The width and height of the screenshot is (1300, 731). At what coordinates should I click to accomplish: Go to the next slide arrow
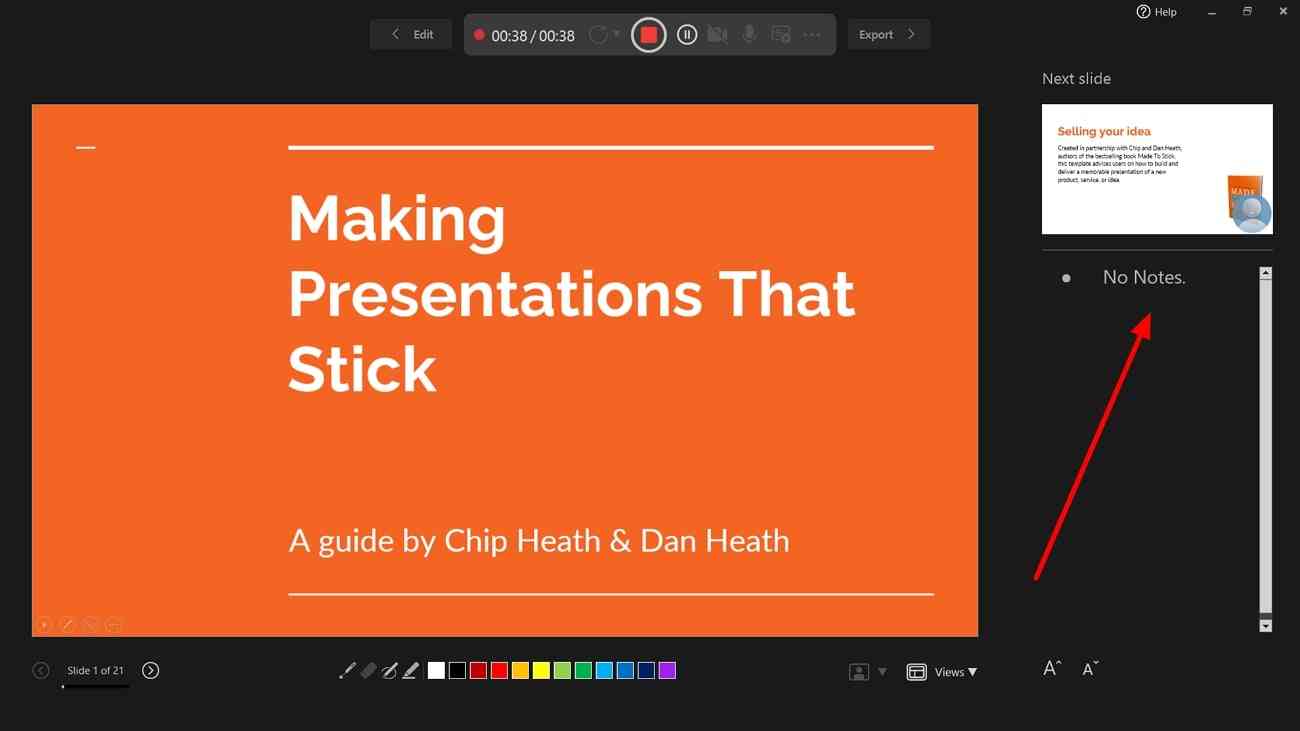point(150,670)
